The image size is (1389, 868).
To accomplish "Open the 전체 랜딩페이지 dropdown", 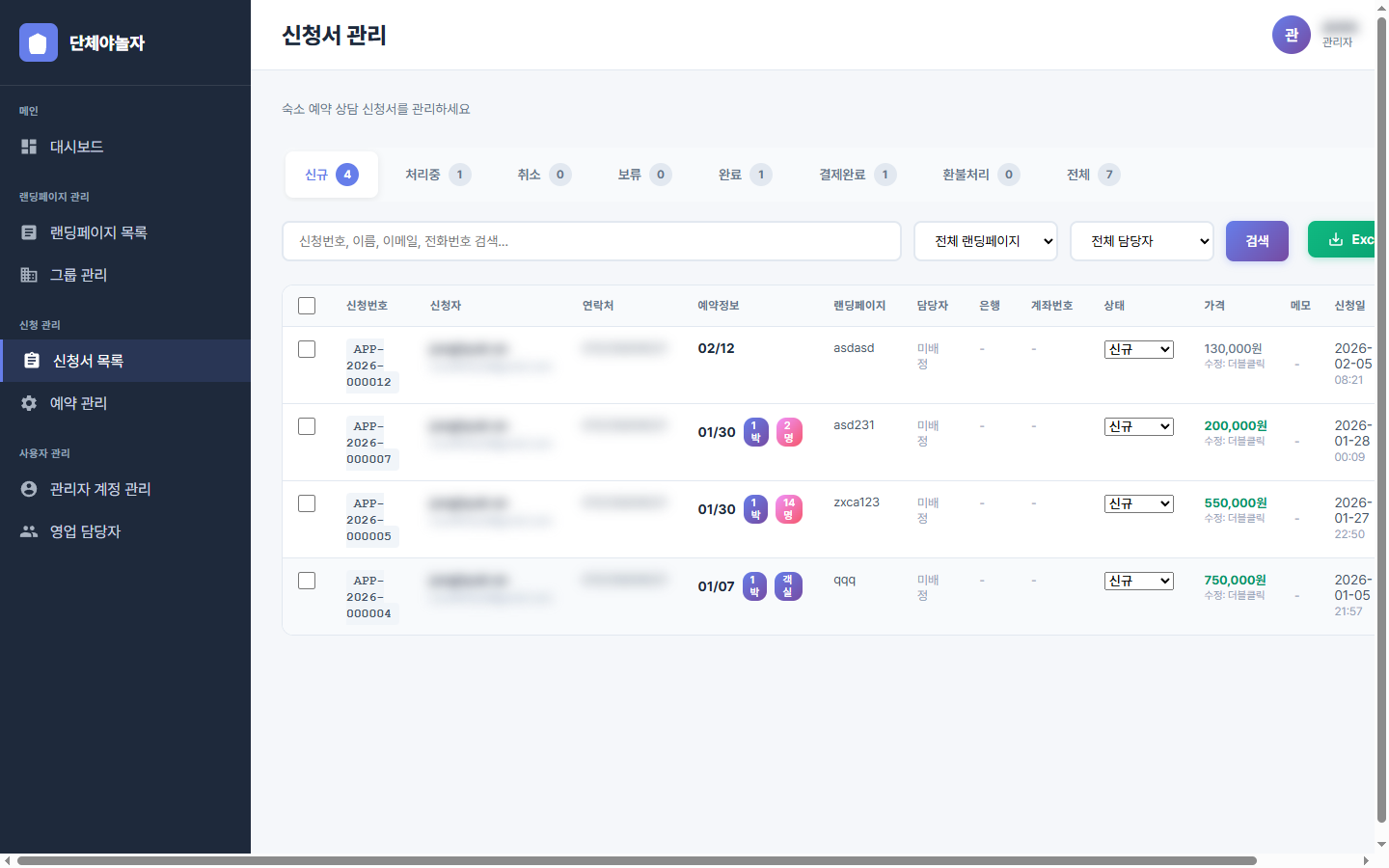I will click(985, 241).
